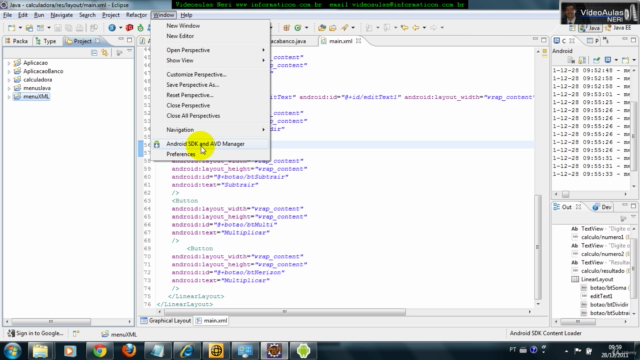Image resolution: width=640 pixels, height=360 pixels.
Task: Click the editor vertical scrollbar
Action: pos(538,247)
